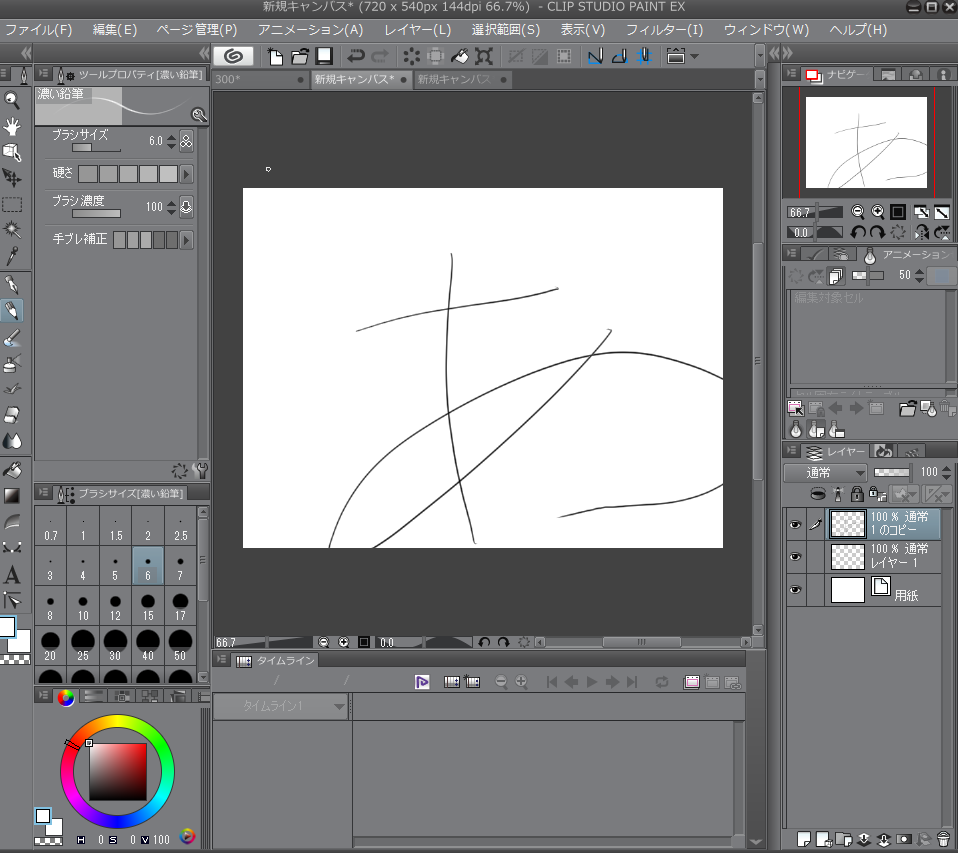Choose the Text tool

tap(12, 575)
